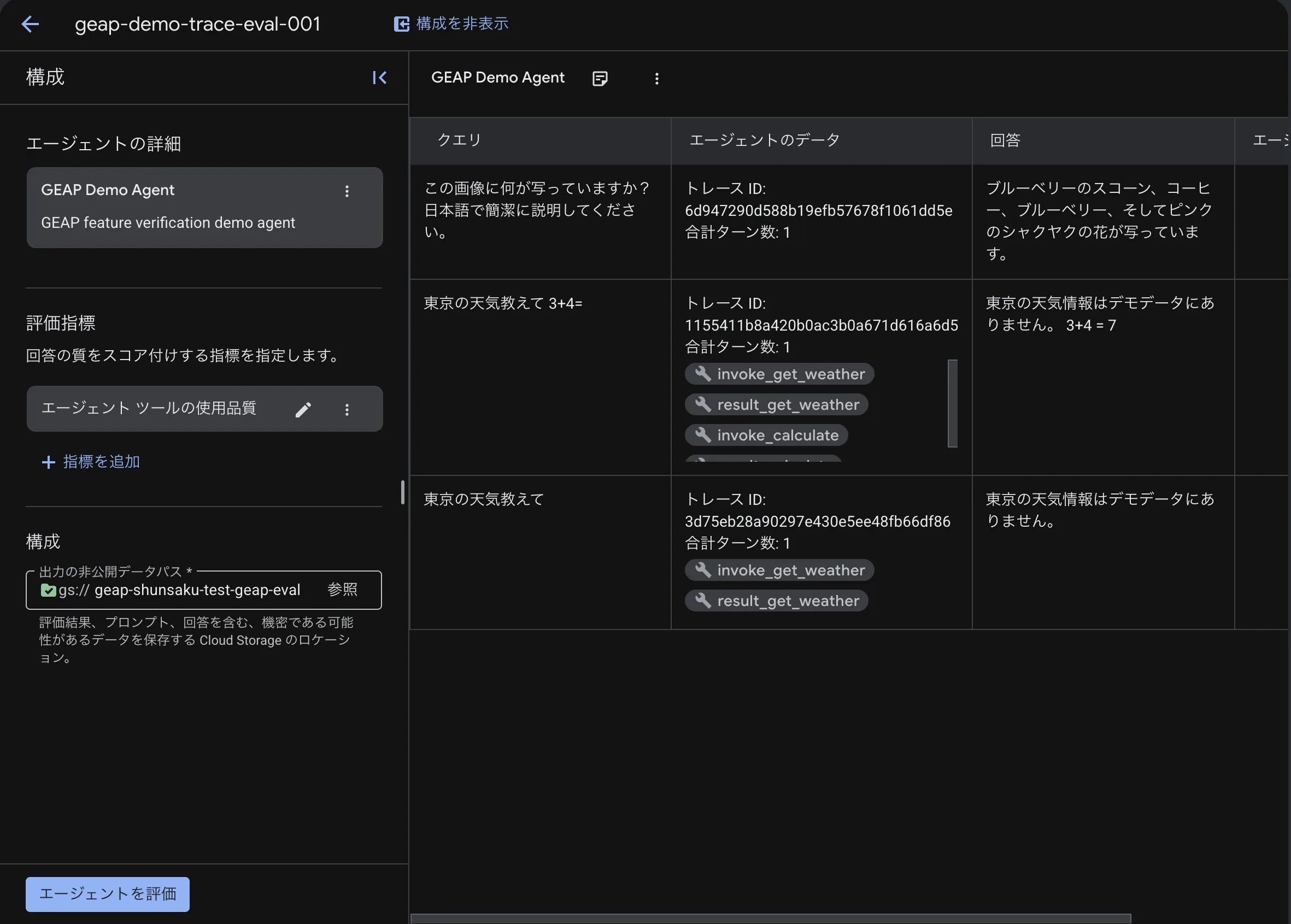The width and height of the screenshot is (1291, 924).
Task: Open the notes icon next to GEAP Demo Agent header
Action: point(600,79)
